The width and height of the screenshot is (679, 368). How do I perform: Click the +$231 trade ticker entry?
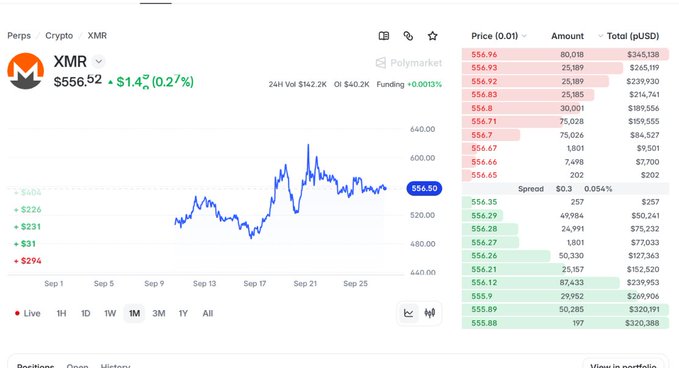click(x=28, y=226)
